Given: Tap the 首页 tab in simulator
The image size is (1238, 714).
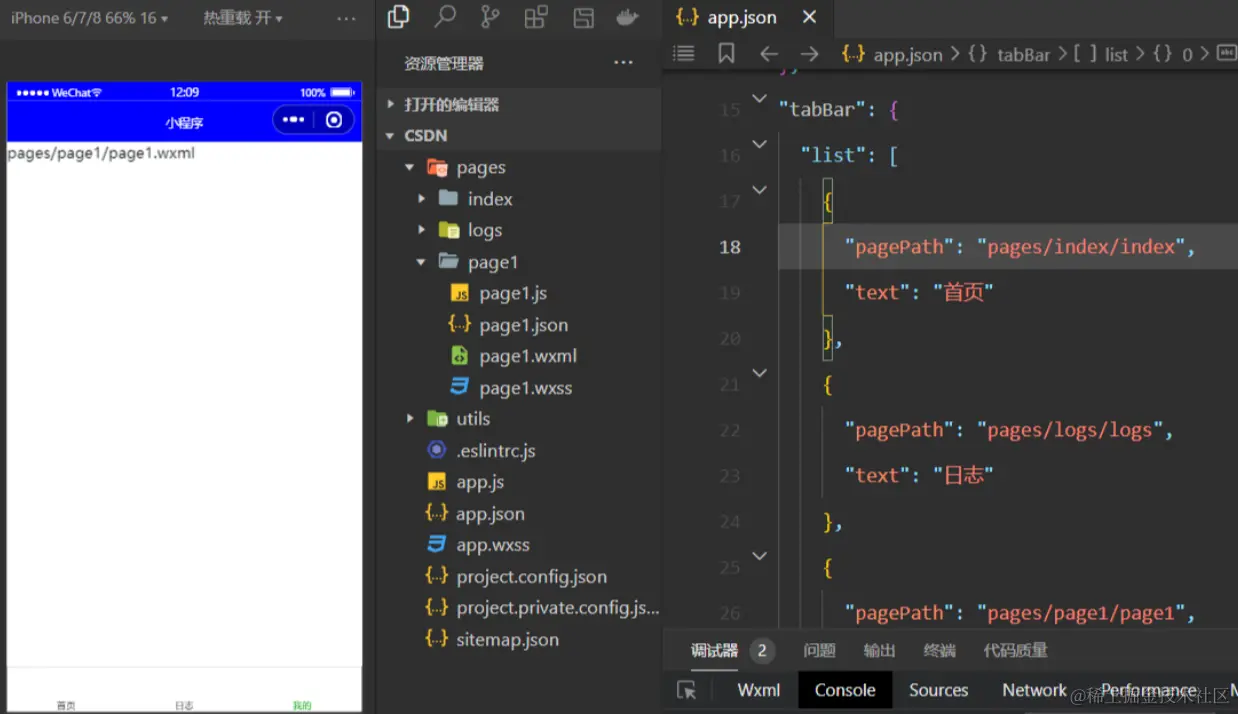Looking at the screenshot, I should pyautogui.click(x=66, y=705).
